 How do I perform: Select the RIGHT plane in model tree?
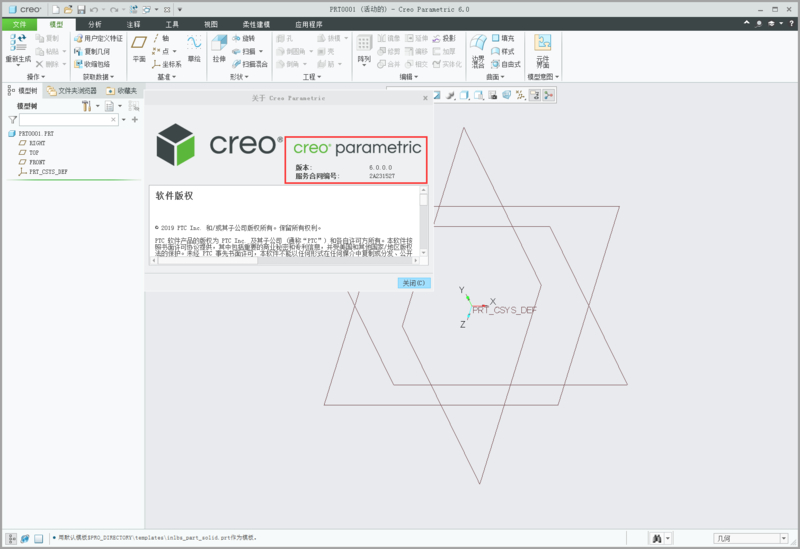32,143
